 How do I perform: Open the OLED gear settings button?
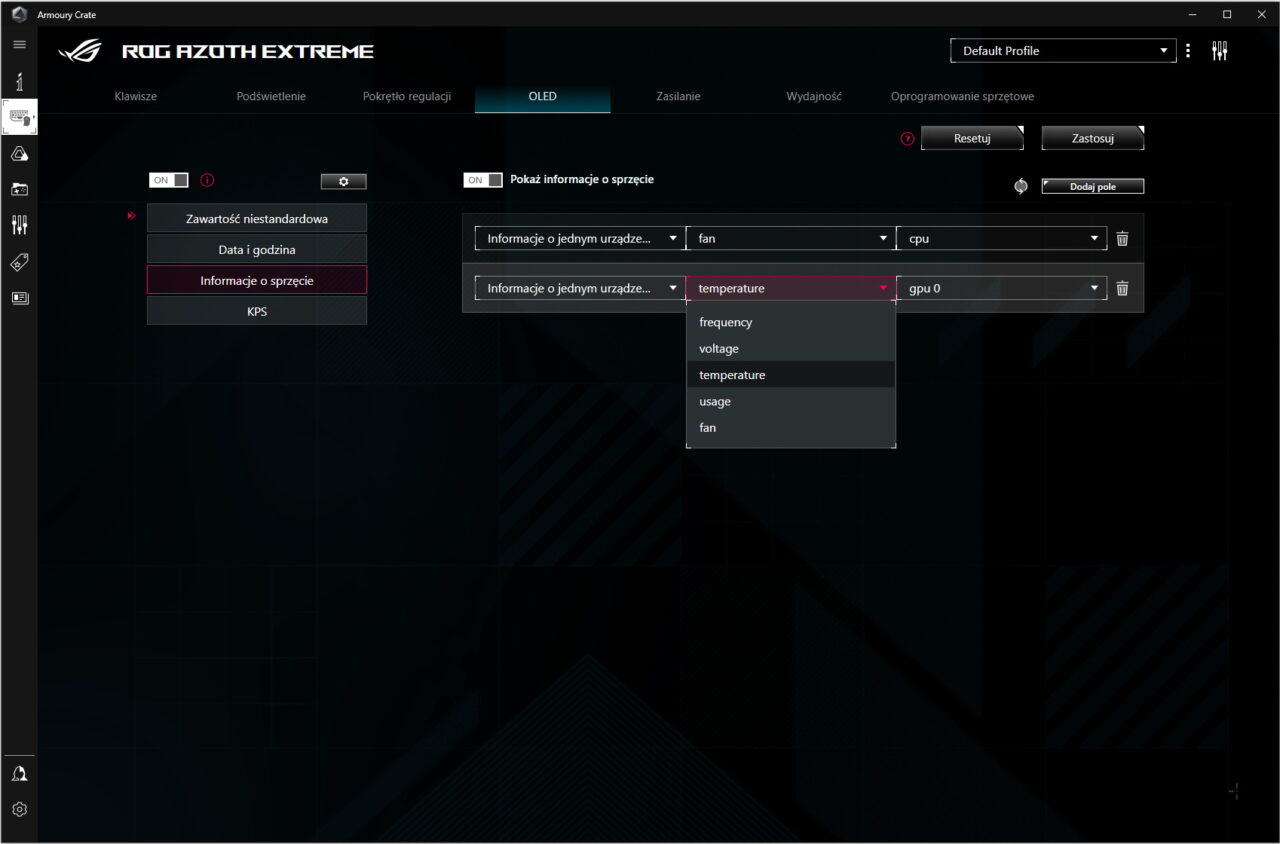344,181
